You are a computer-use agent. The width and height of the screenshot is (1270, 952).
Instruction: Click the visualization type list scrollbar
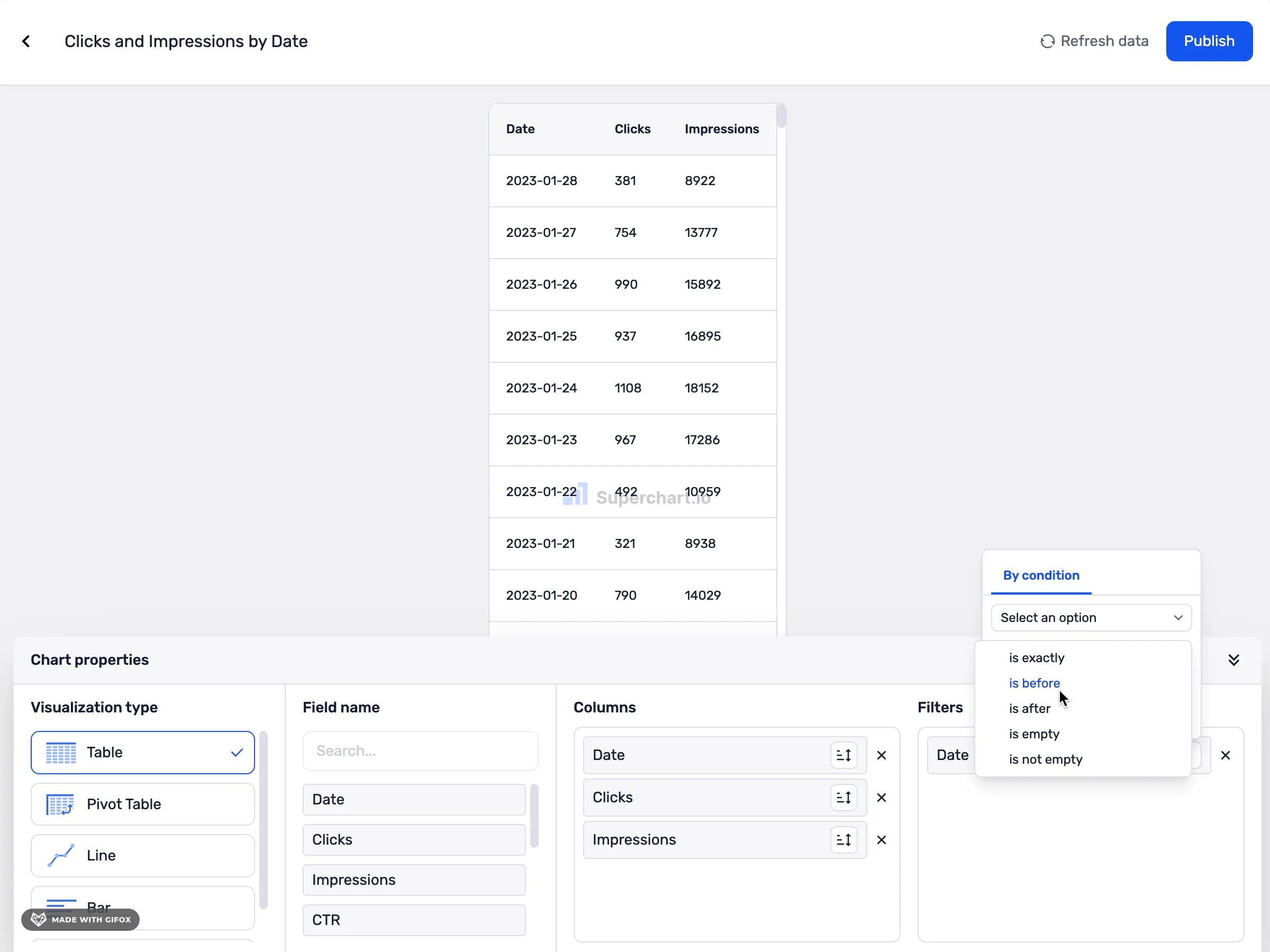pos(264,819)
